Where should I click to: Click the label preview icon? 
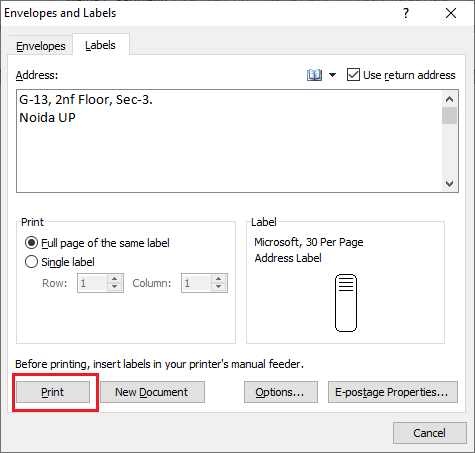click(346, 303)
